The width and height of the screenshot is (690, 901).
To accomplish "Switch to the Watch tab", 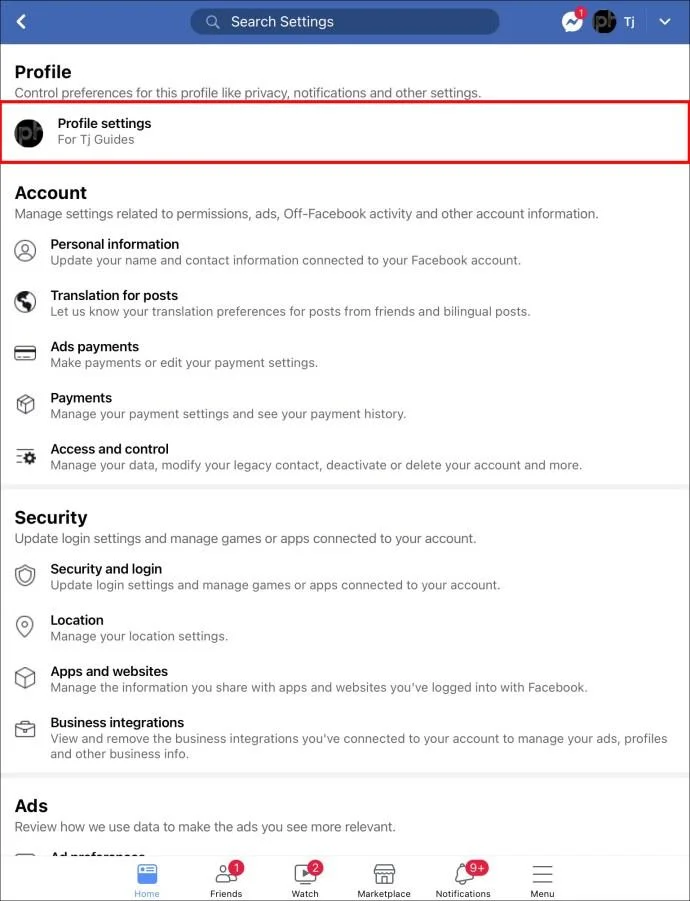I will pyautogui.click(x=305, y=879).
